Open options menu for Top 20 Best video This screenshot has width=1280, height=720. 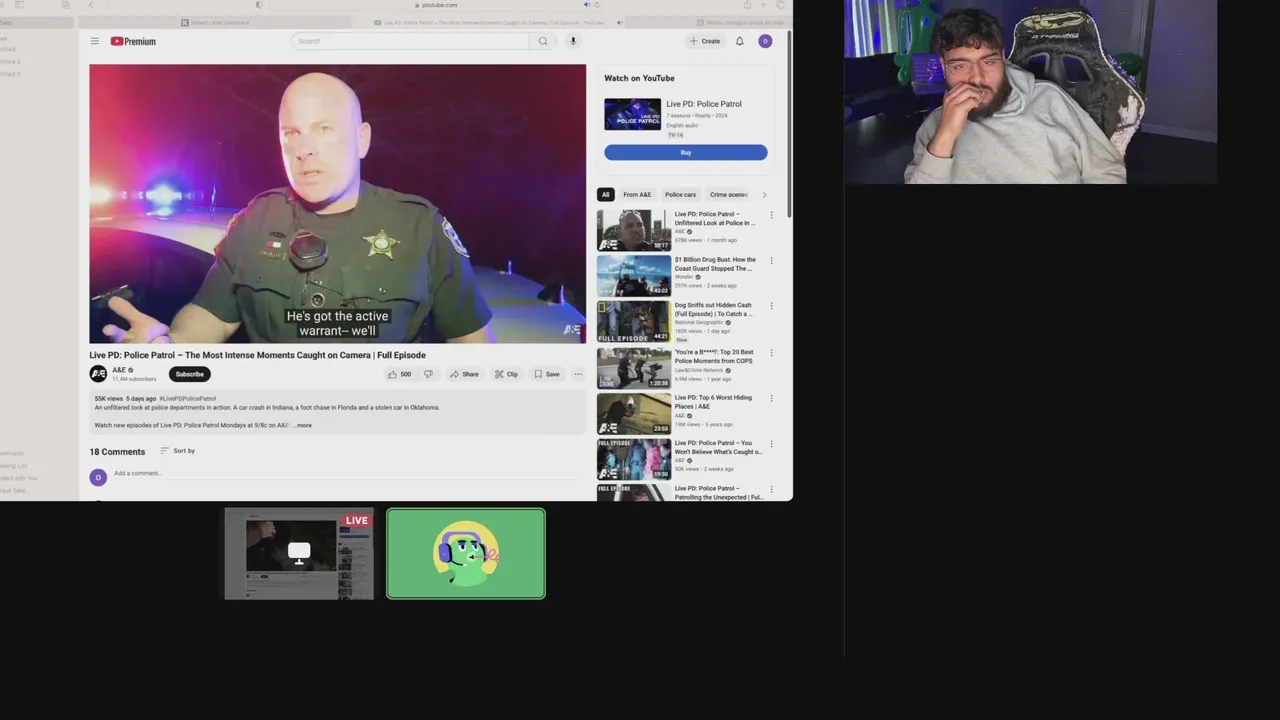pos(771,353)
